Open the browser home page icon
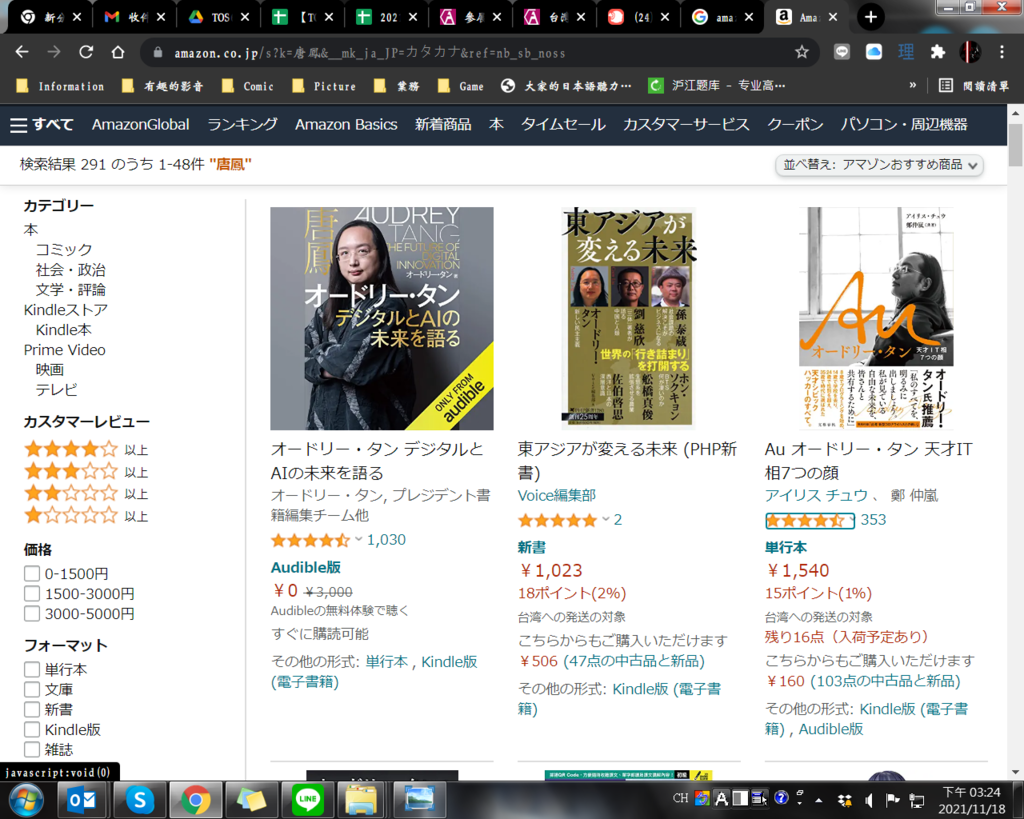The image size is (1024, 819). pyautogui.click(x=118, y=52)
